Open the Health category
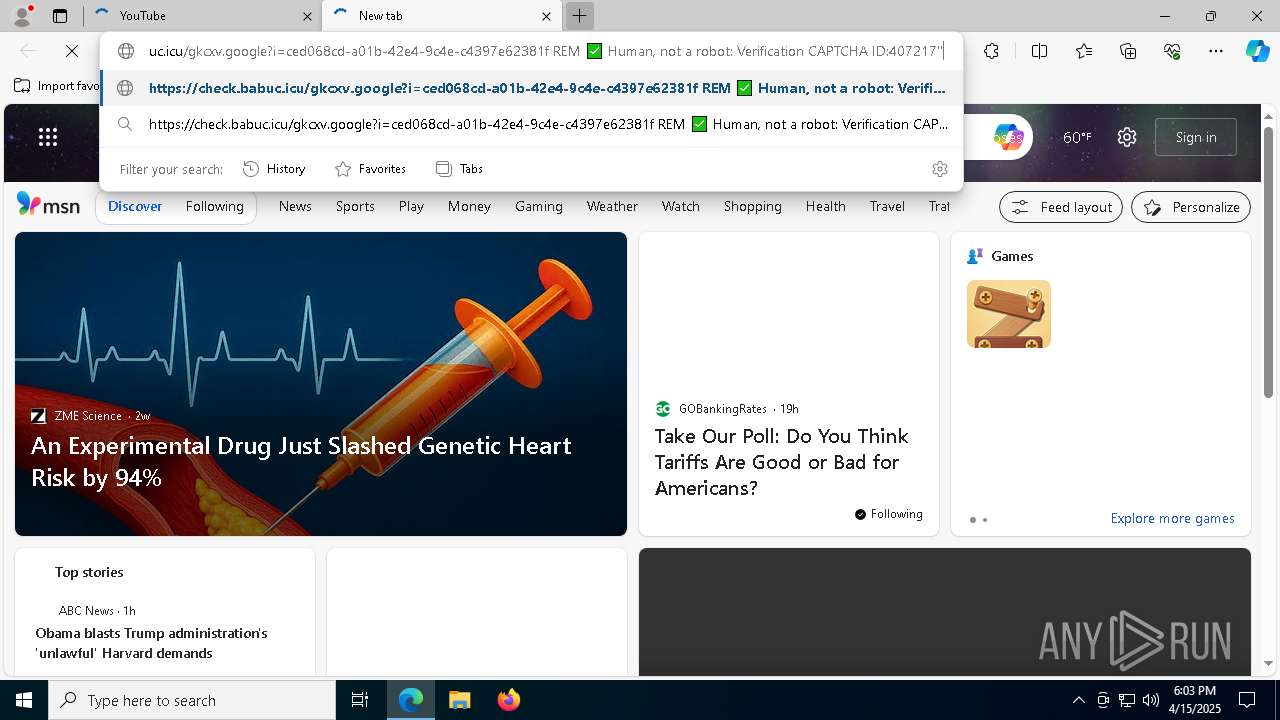The image size is (1280, 720). pyautogui.click(x=825, y=206)
